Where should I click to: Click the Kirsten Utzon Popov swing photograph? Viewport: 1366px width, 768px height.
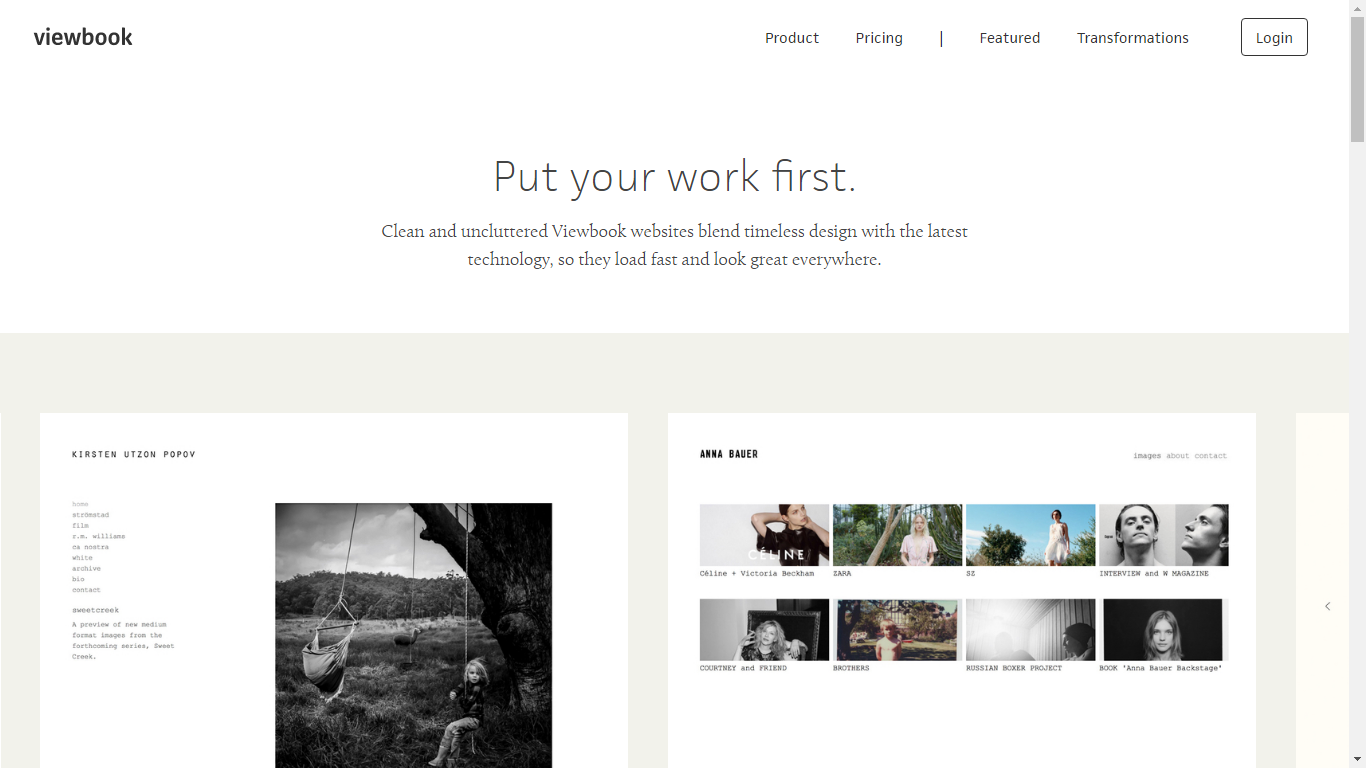tap(413, 635)
